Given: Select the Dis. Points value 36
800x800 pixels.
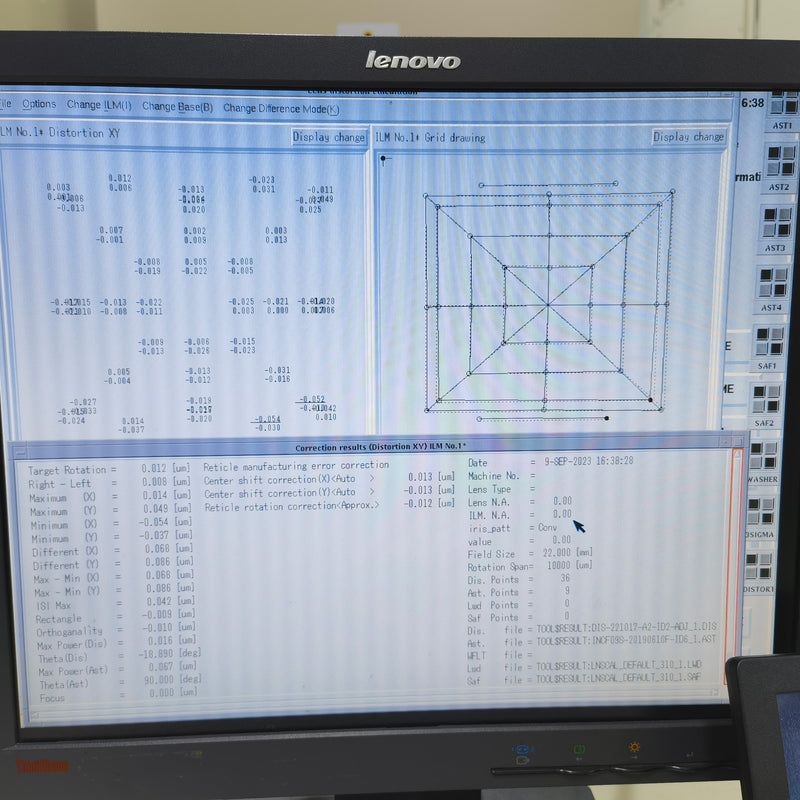Looking at the screenshot, I should 565,578.
